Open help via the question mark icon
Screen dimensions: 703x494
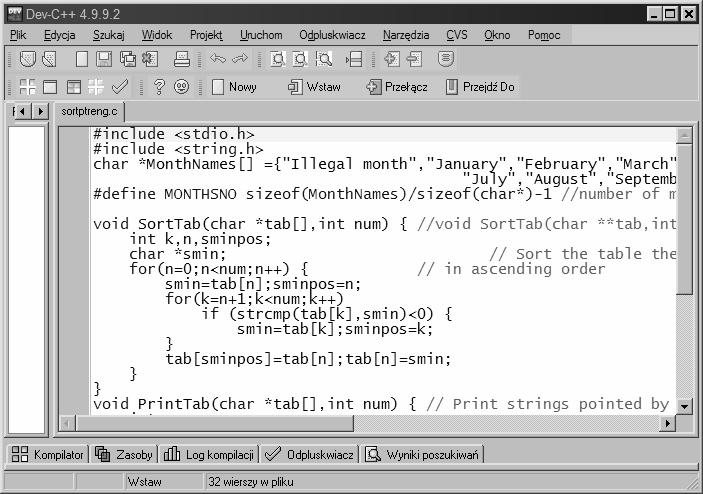(x=159, y=87)
